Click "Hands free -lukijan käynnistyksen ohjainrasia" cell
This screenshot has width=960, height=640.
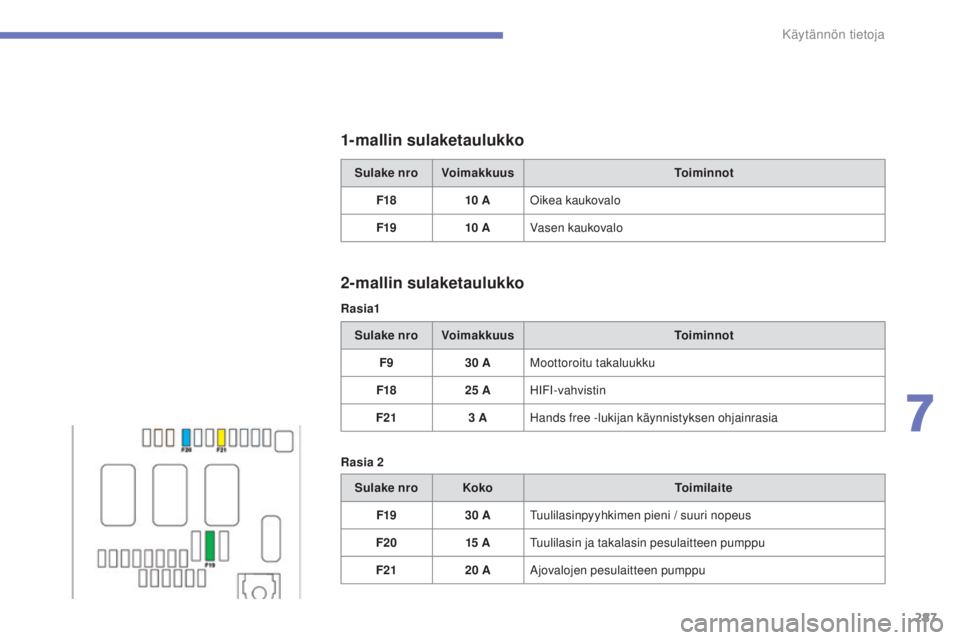[x=704, y=418]
